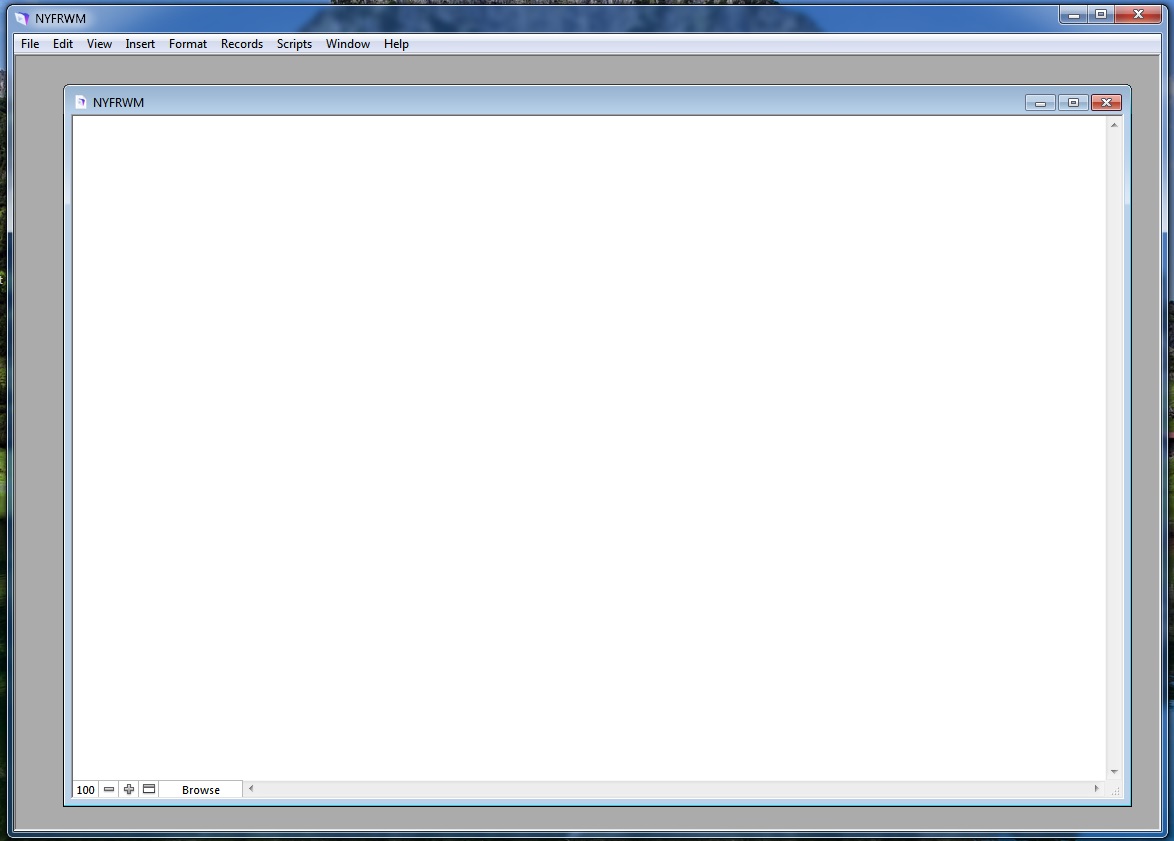Close the inner NYFRWM document window

pyautogui.click(x=1106, y=103)
